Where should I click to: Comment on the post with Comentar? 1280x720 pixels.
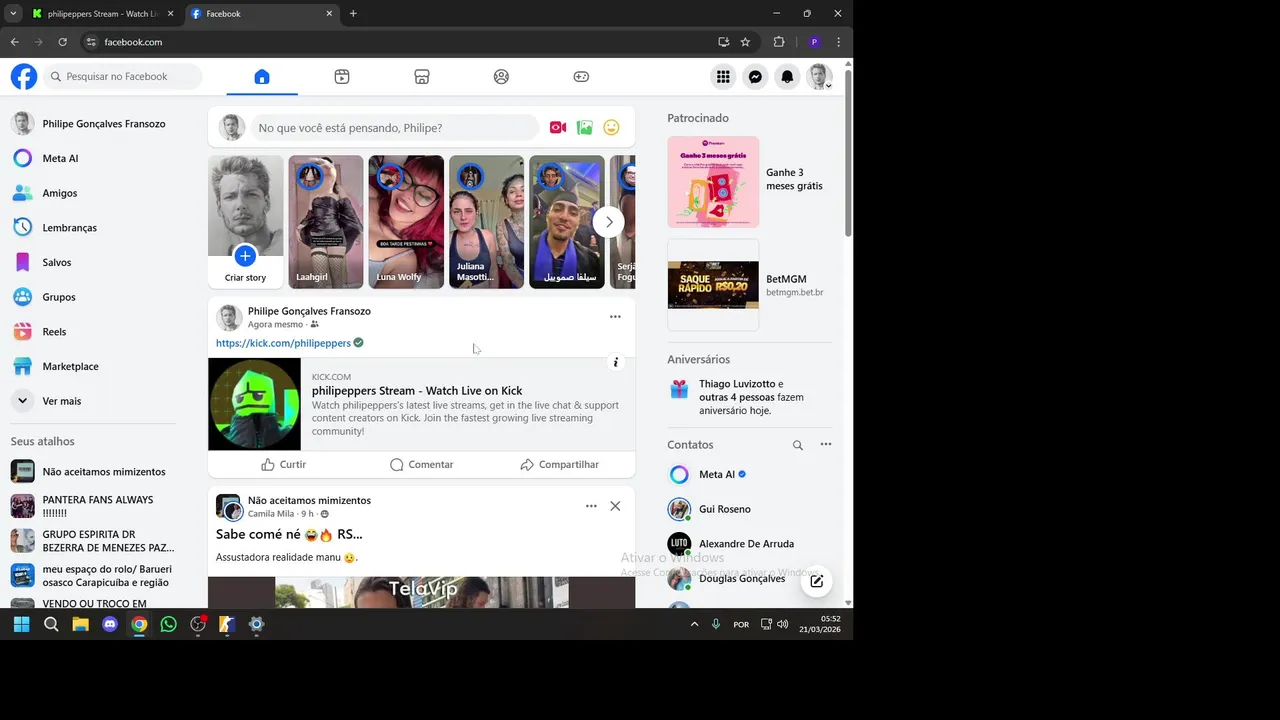coord(421,465)
